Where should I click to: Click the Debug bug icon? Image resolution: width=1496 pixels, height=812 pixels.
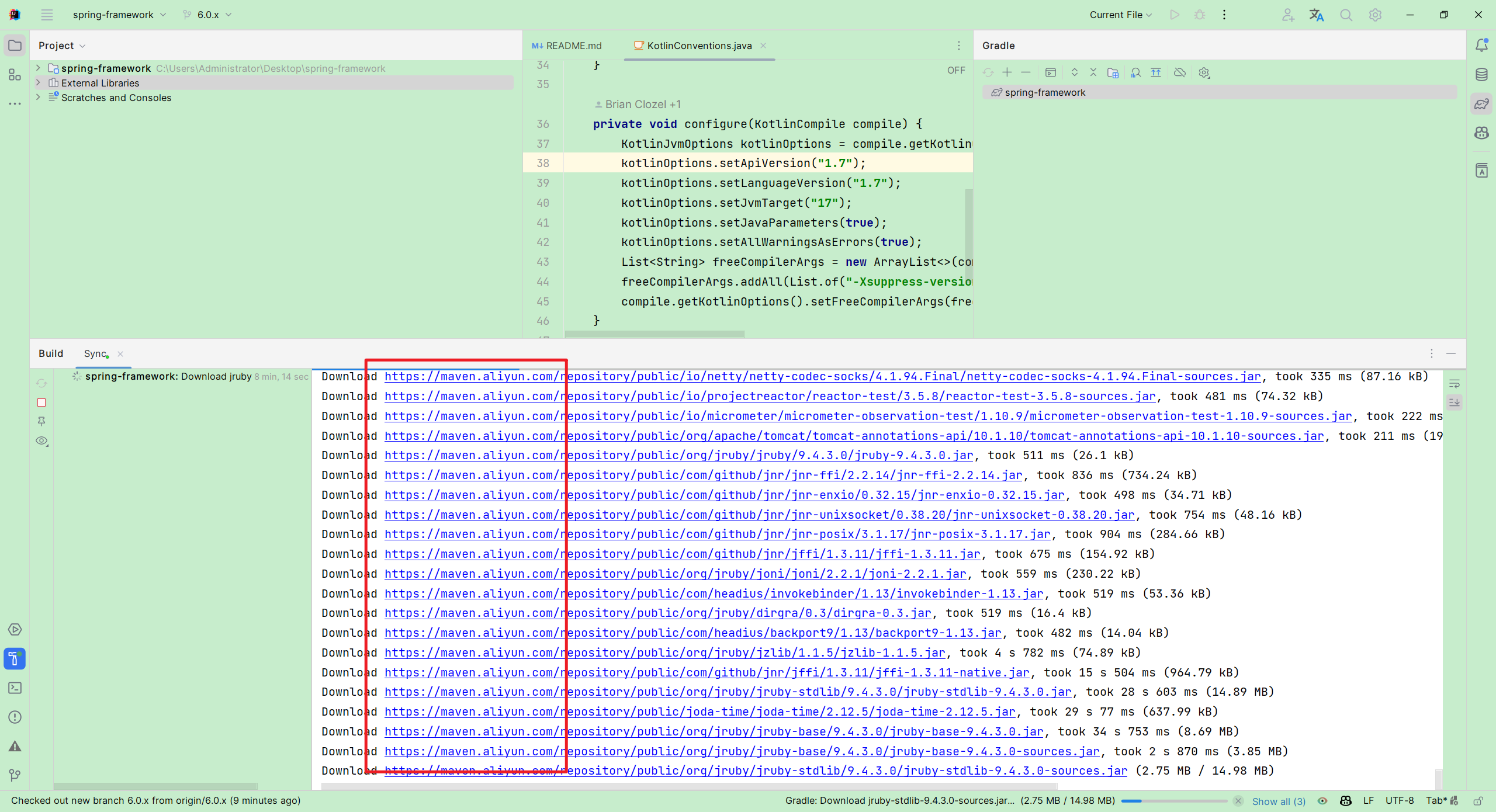[x=1200, y=15]
